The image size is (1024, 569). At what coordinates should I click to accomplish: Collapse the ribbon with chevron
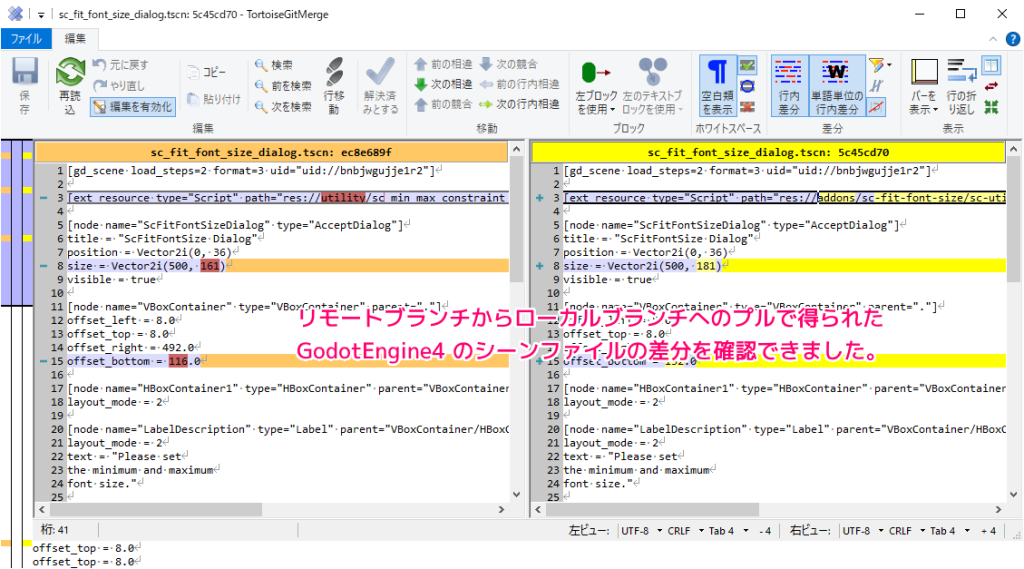pos(993,39)
